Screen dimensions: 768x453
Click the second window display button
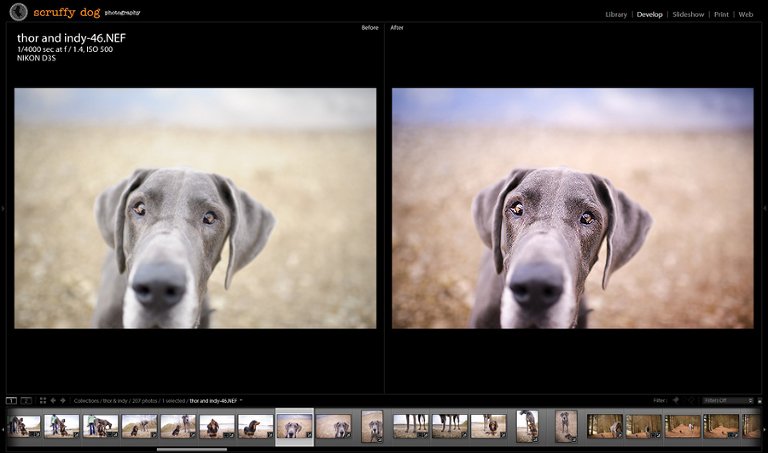26,400
